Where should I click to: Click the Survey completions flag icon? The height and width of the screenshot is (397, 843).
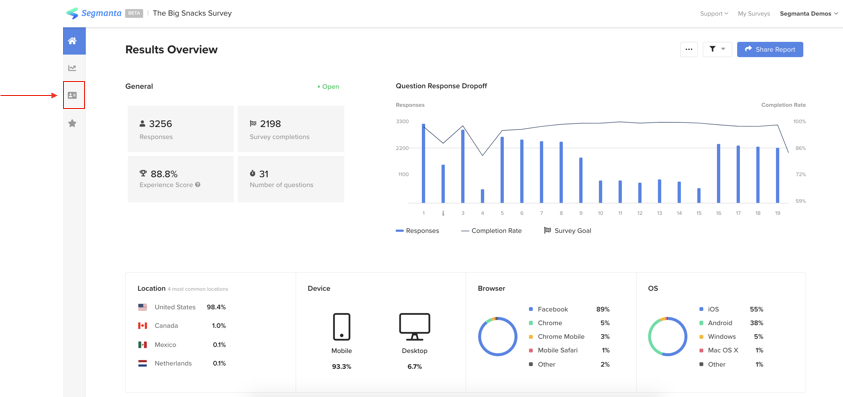(253, 124)
